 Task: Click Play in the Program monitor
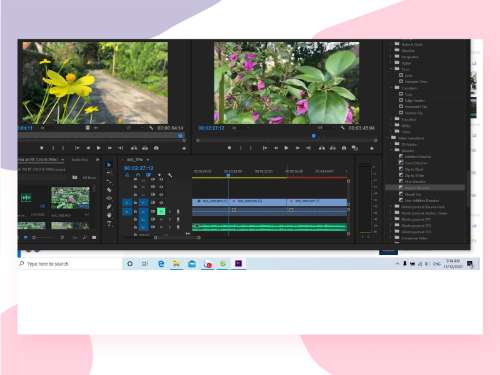pyautogui.click(x=286, y=148)
